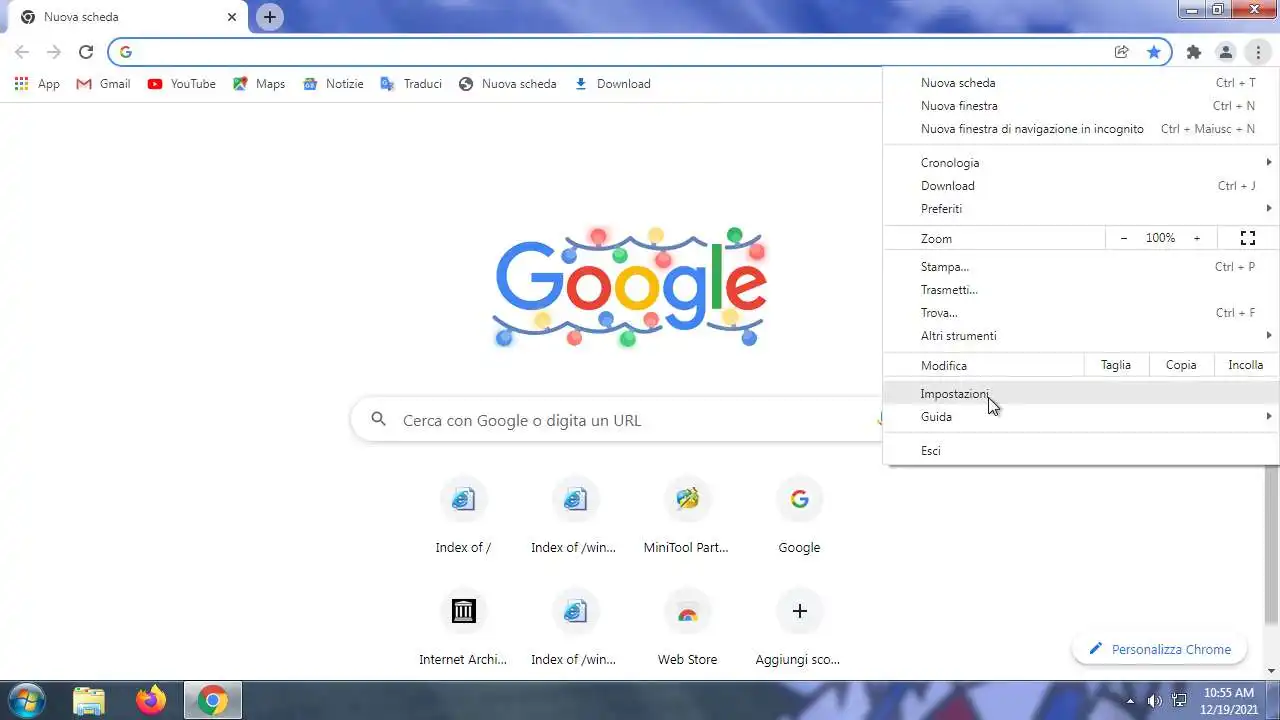Click the Chrome taskbar icon
This screenshot has height=720, width=1280.
point(213,701)
